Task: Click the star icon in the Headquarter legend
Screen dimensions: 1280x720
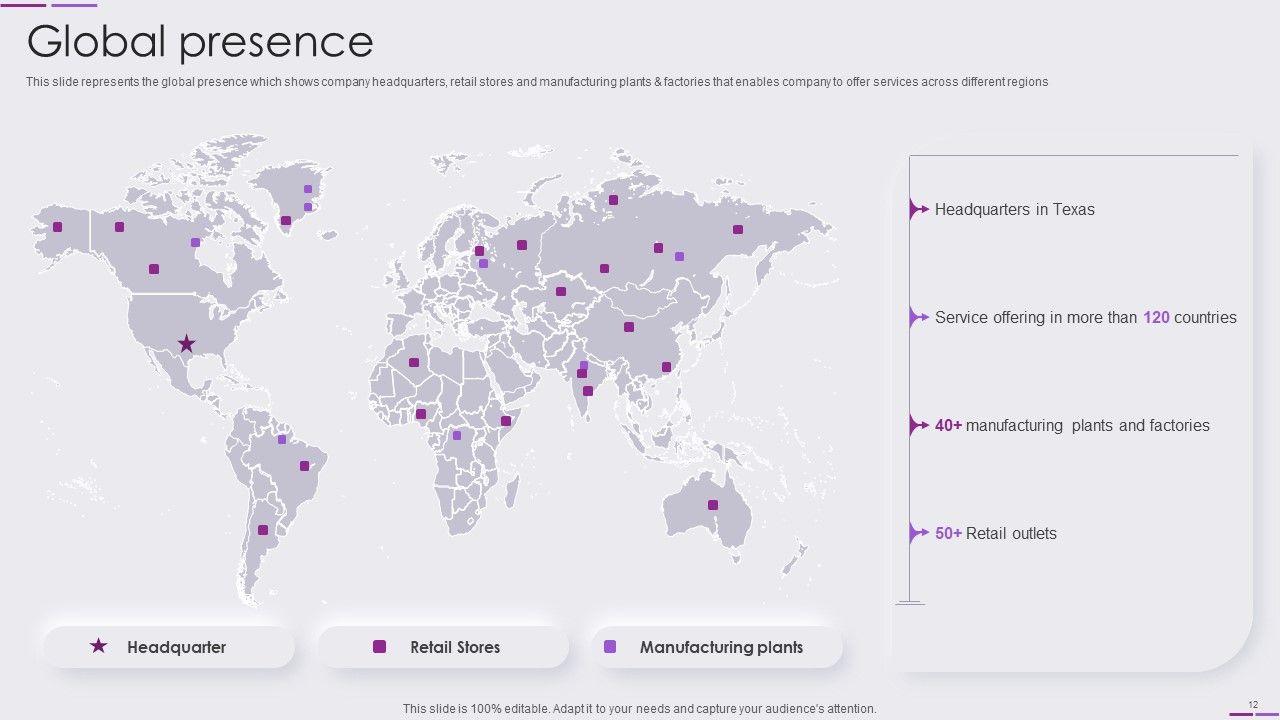Action: tap(98, 647)
